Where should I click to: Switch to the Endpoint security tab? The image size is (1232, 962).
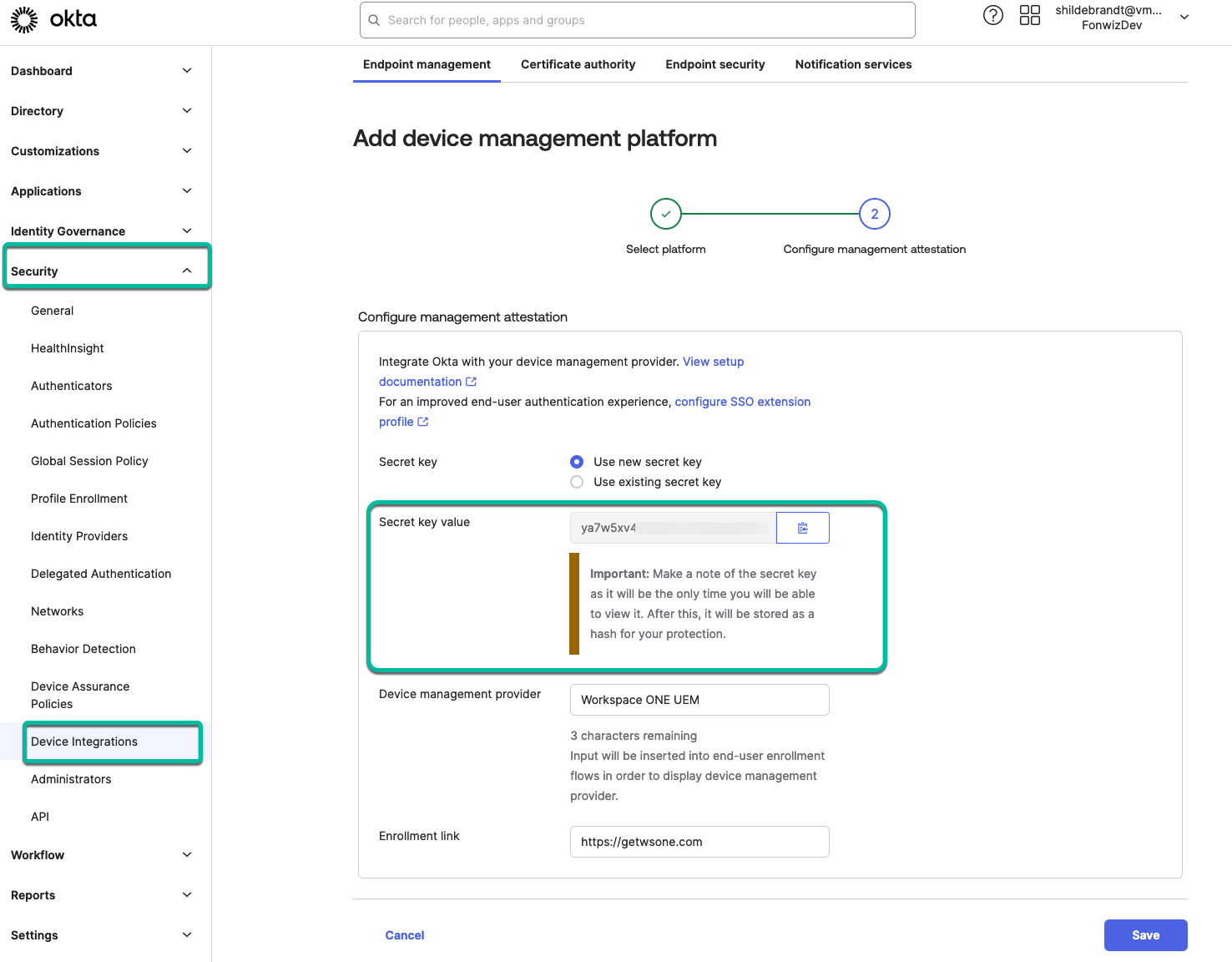714,64
